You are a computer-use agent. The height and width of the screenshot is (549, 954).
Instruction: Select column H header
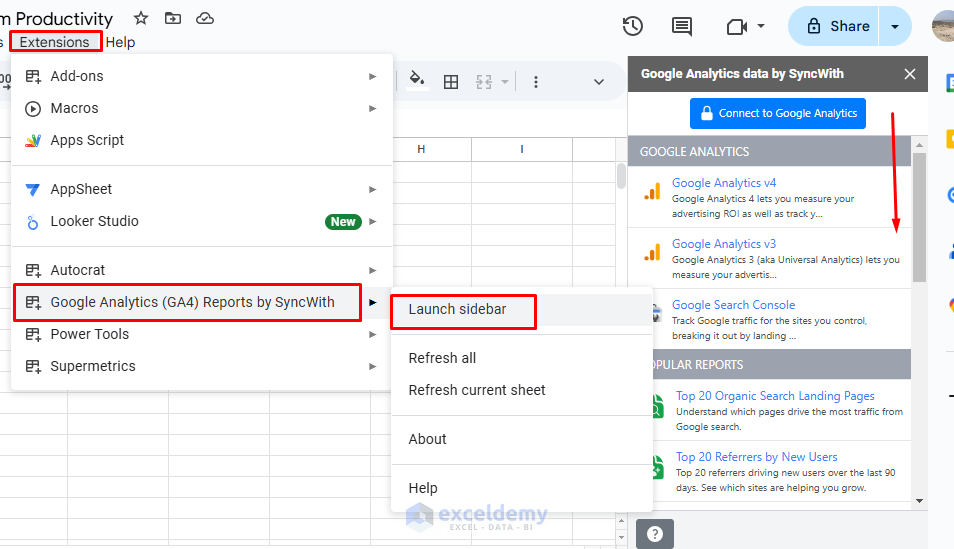tap(421, 149)
